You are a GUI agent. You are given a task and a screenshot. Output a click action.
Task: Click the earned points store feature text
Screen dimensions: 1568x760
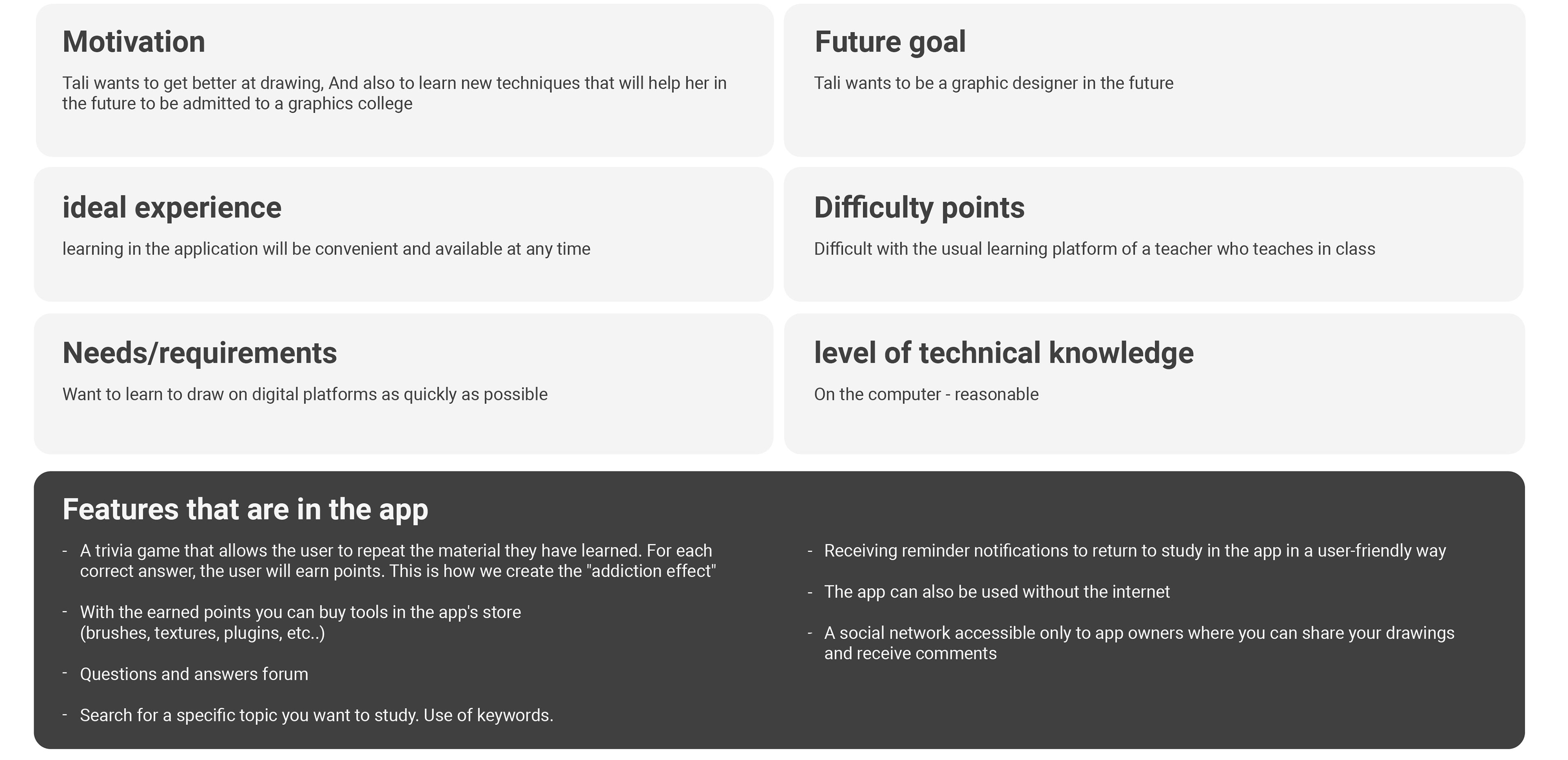[300, 622]
